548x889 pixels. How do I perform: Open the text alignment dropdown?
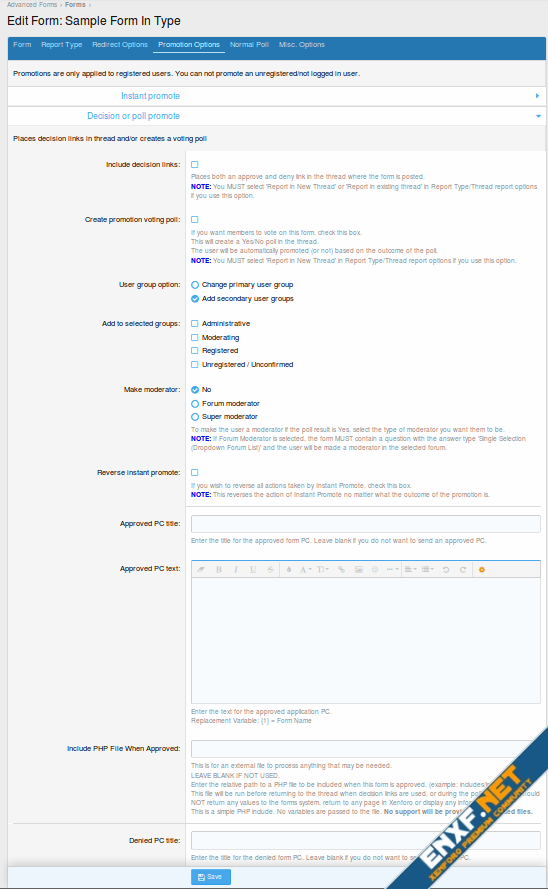[x=410, y=569]
